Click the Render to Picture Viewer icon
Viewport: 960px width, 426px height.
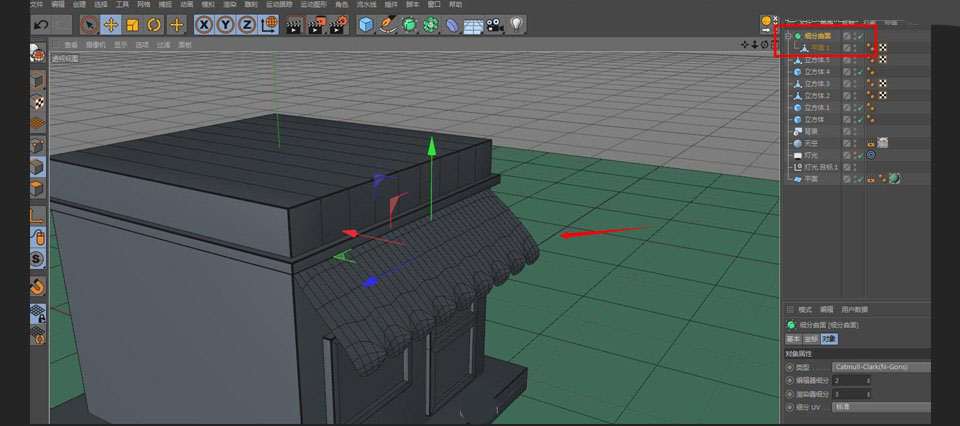[x=315, y=24]
